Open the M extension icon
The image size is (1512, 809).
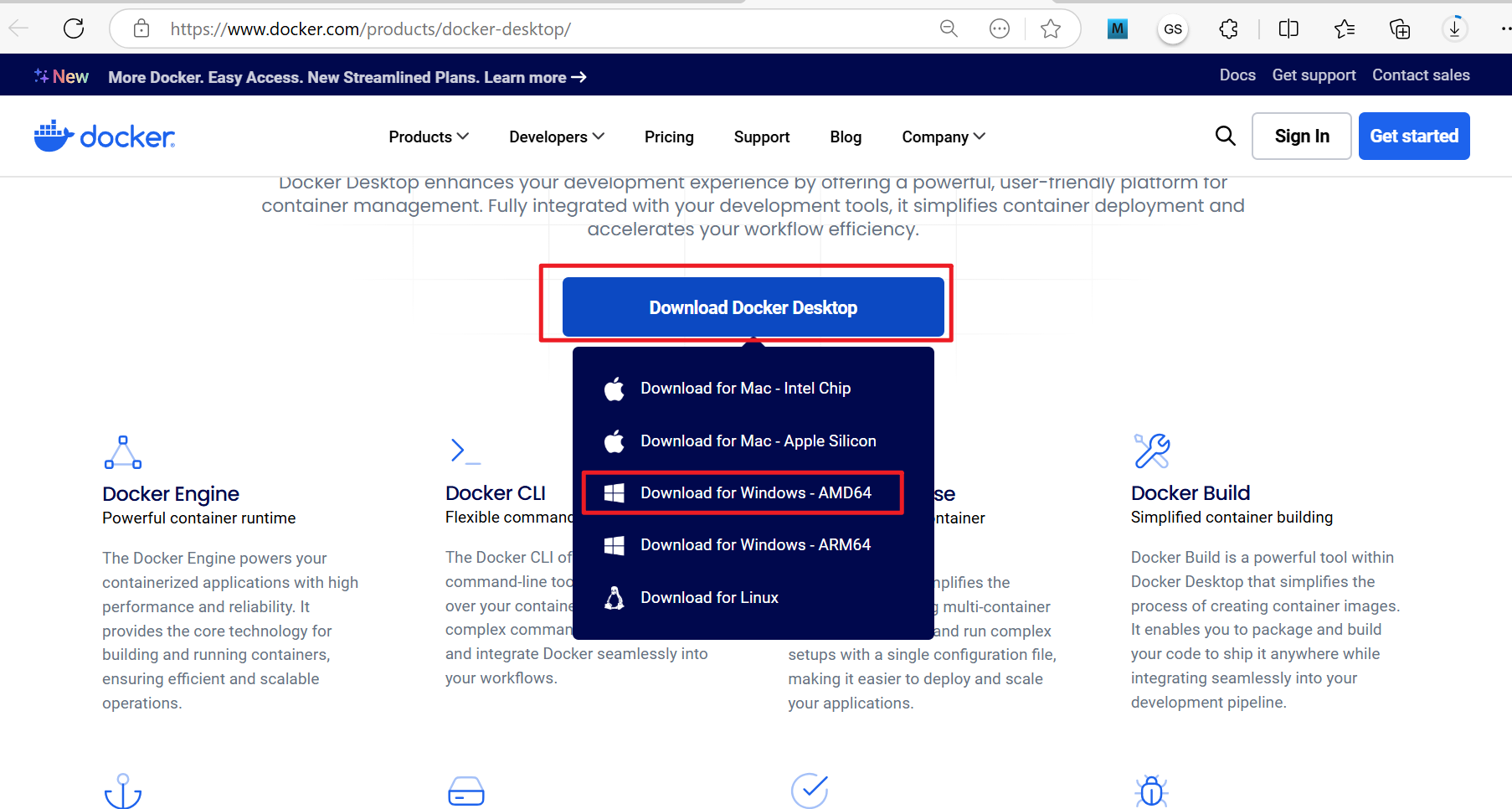[x=1118, y=29]
